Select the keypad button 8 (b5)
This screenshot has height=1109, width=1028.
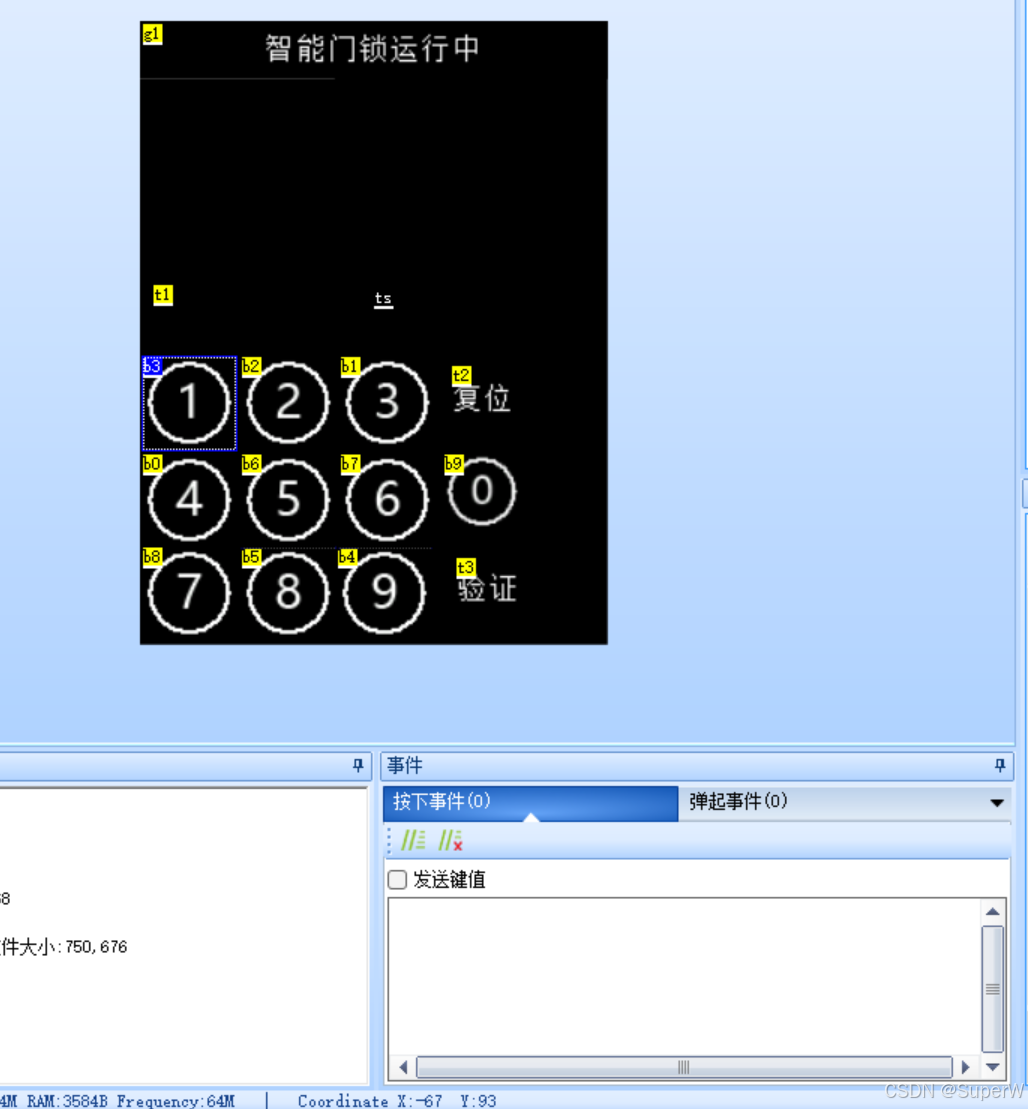(x=288, y=593)
